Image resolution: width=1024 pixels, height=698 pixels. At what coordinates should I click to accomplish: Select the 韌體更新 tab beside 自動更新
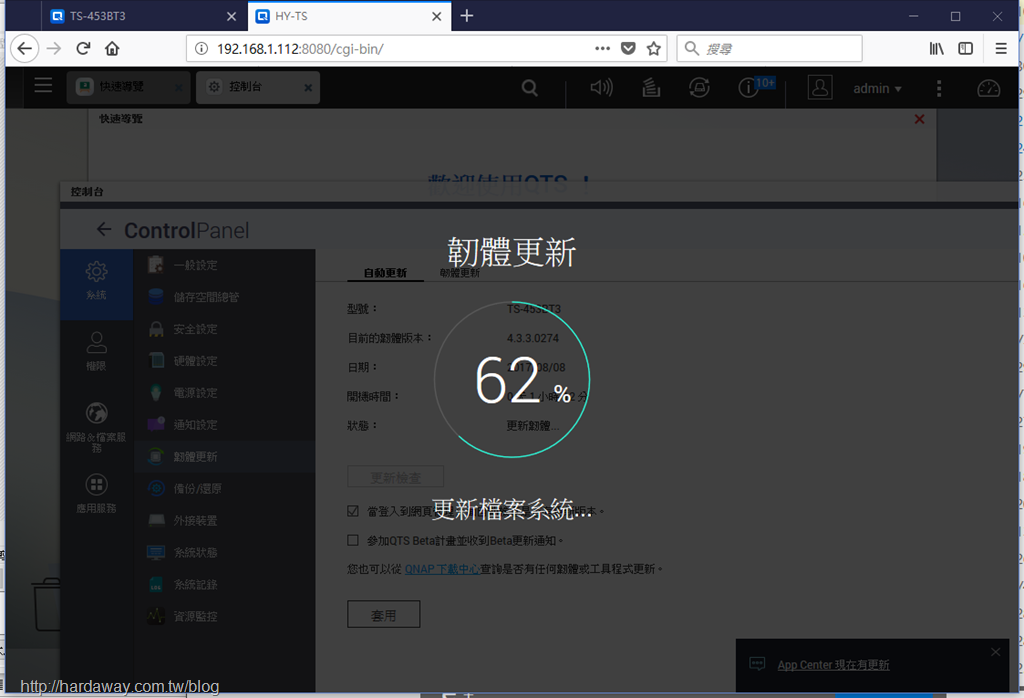click(460, 273)
